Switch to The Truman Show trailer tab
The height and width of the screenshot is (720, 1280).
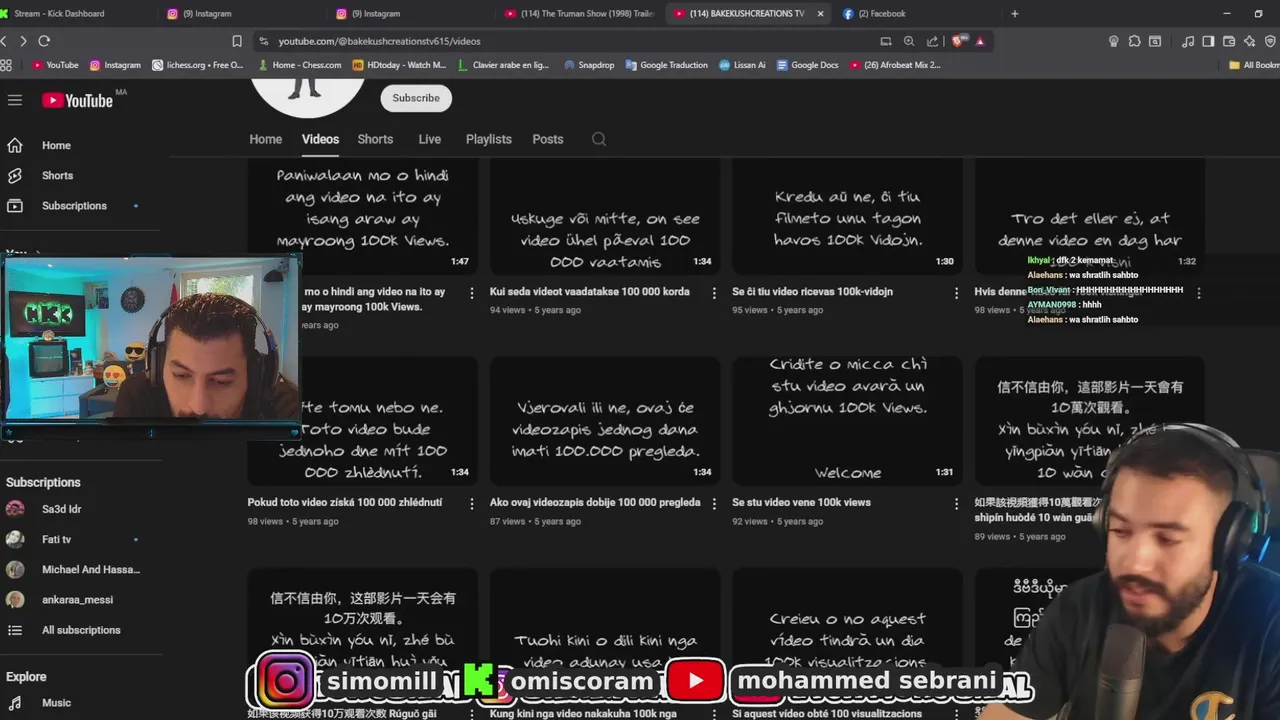(x=580, y=14)
